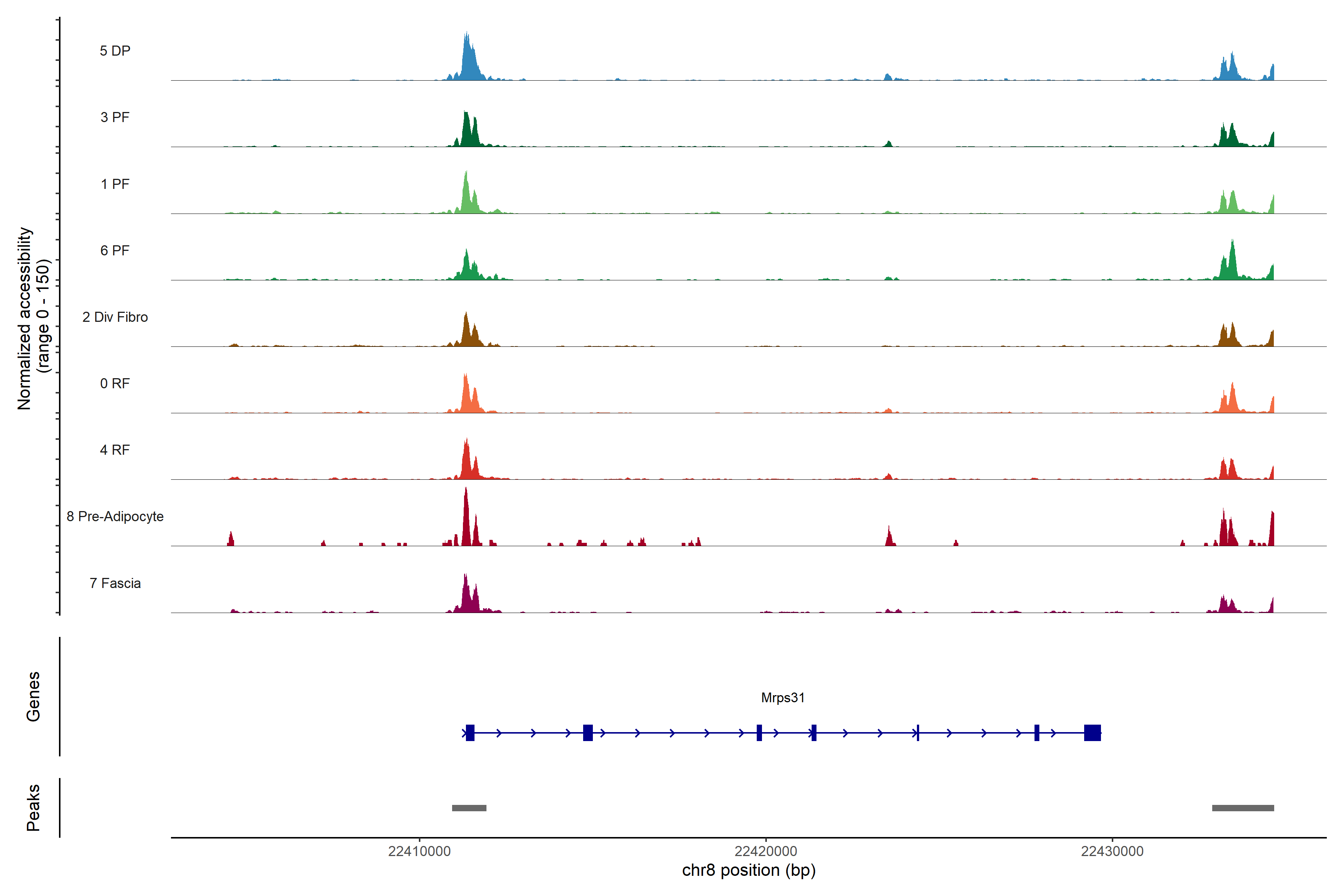Click the Mrps31 gene name label
Viewport: 1344px width, 896px height.
[782, 698]
